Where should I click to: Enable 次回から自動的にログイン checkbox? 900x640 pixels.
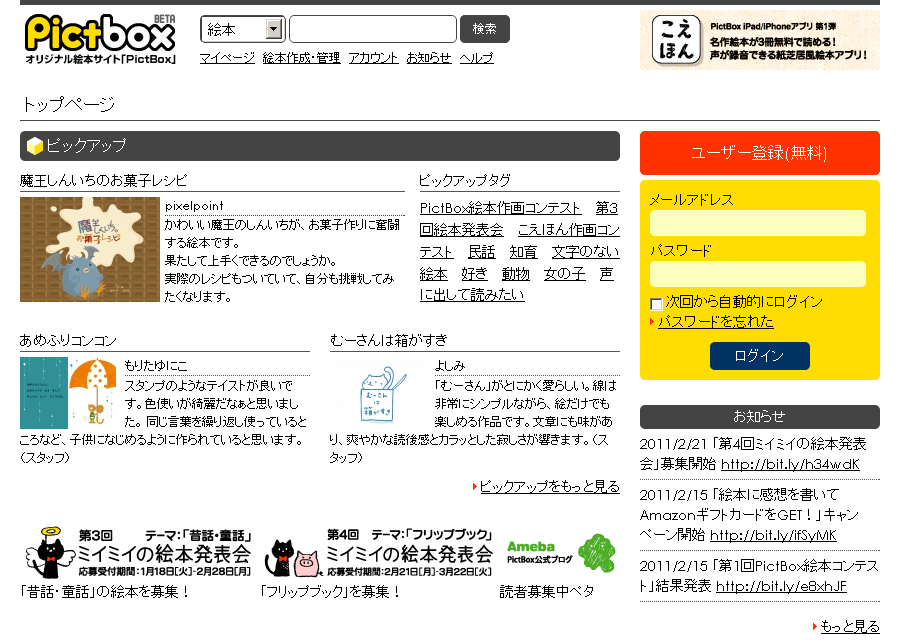click(656, 304)
